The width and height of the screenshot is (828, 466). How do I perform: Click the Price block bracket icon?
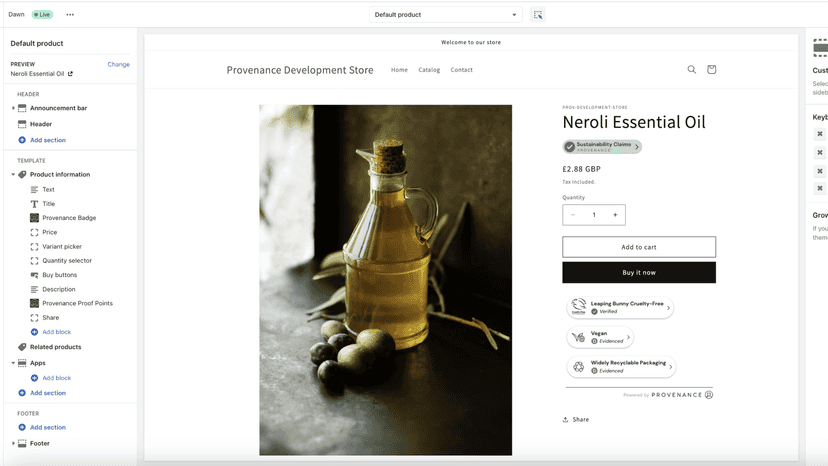pos(34,232)
